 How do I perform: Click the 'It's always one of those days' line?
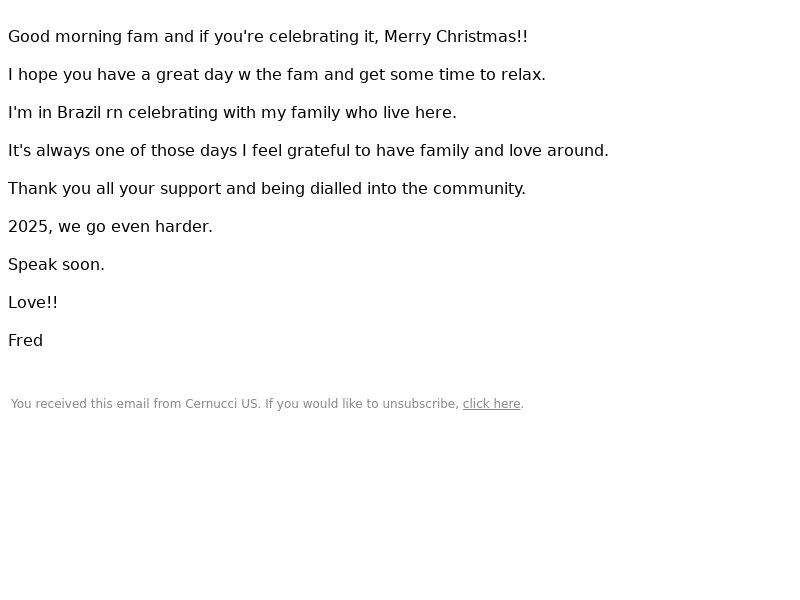[308, 151]
